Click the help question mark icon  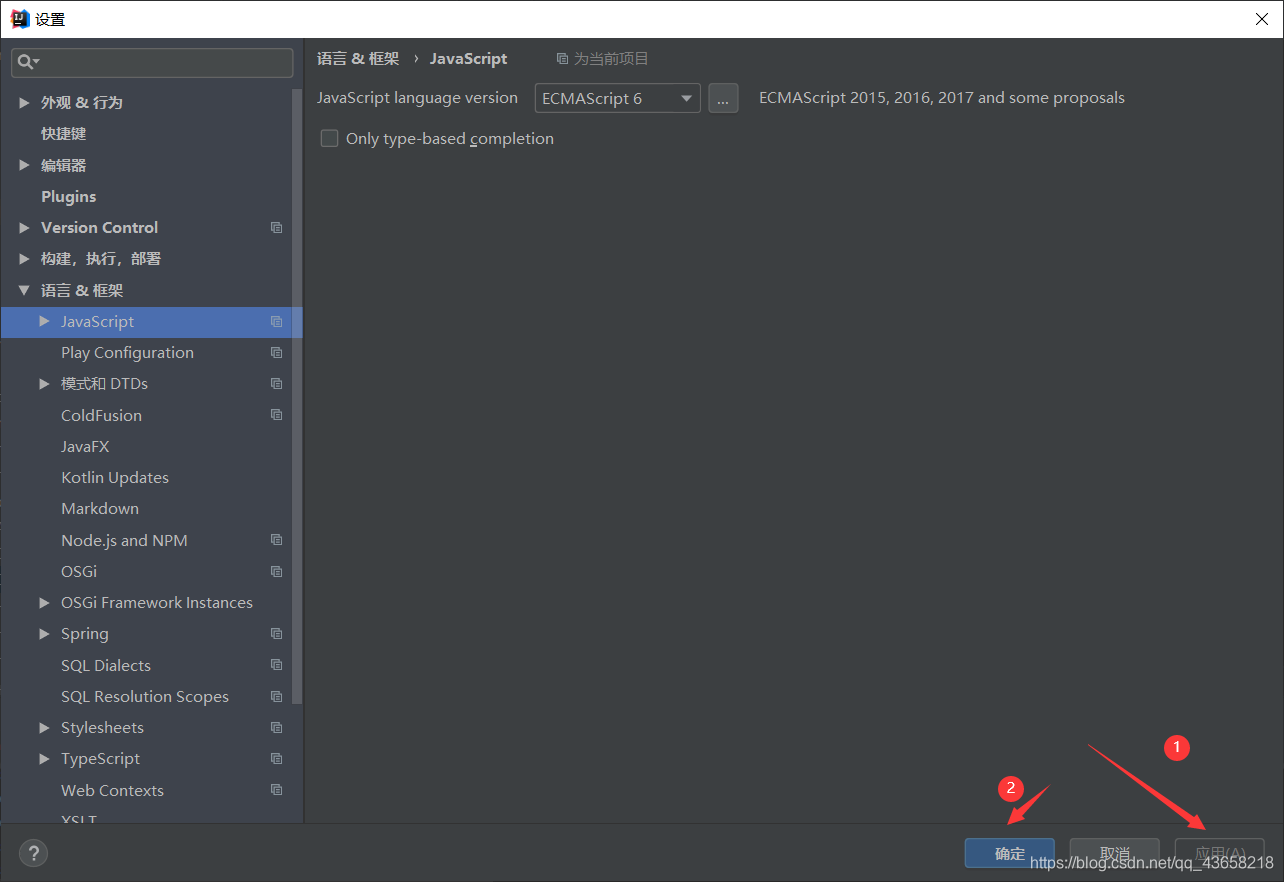pyautogui.click(x=33, y=853)
